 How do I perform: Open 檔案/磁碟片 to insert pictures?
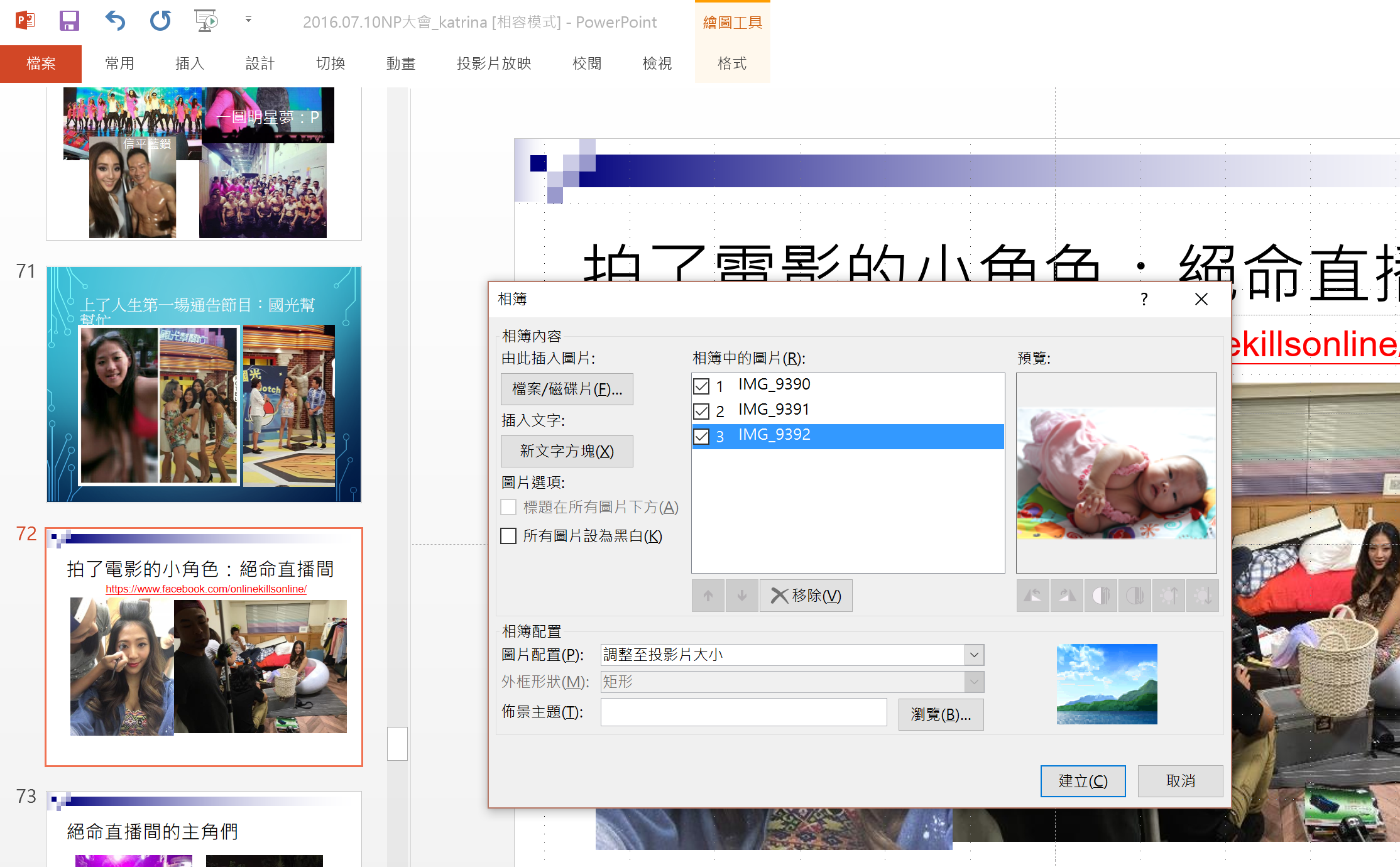566,389
